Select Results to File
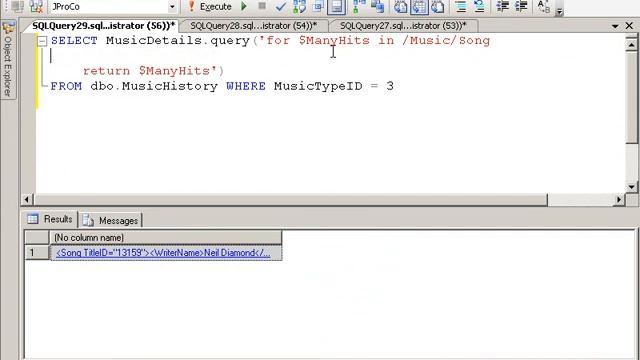Viewport: 640px width, 360px height. tap(438, 7)
